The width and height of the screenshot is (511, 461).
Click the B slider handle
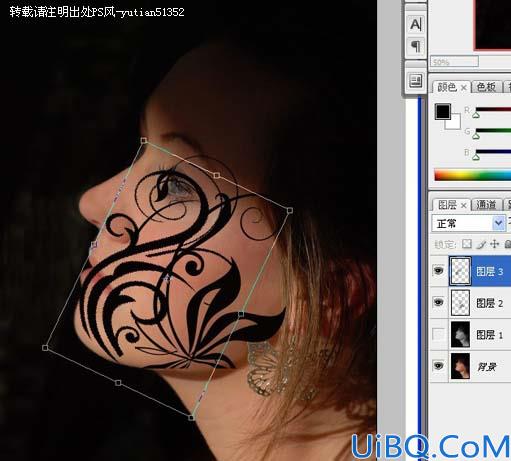point(476,156)
